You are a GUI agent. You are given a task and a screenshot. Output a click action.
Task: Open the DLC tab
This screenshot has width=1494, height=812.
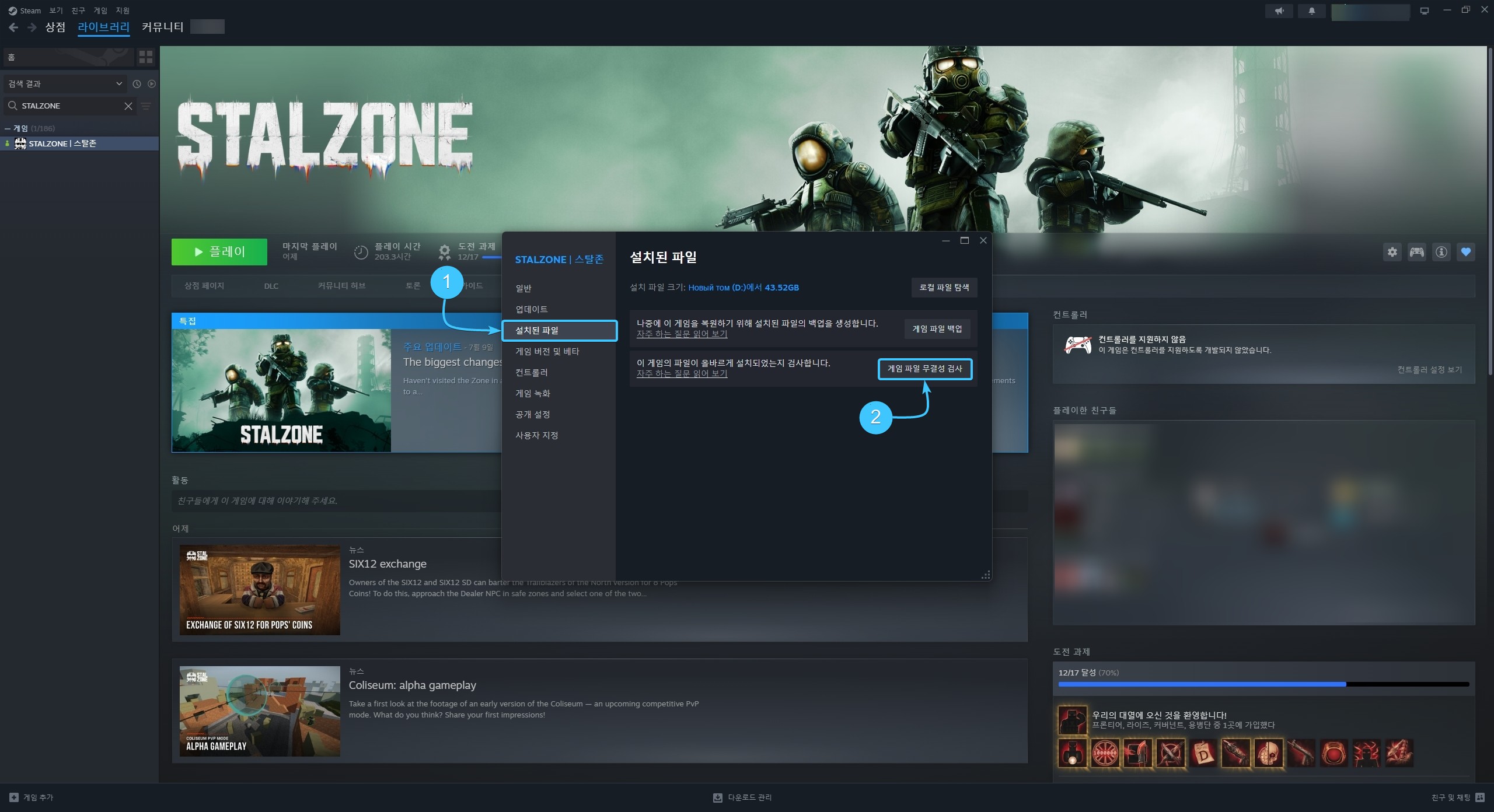[271, 286]
